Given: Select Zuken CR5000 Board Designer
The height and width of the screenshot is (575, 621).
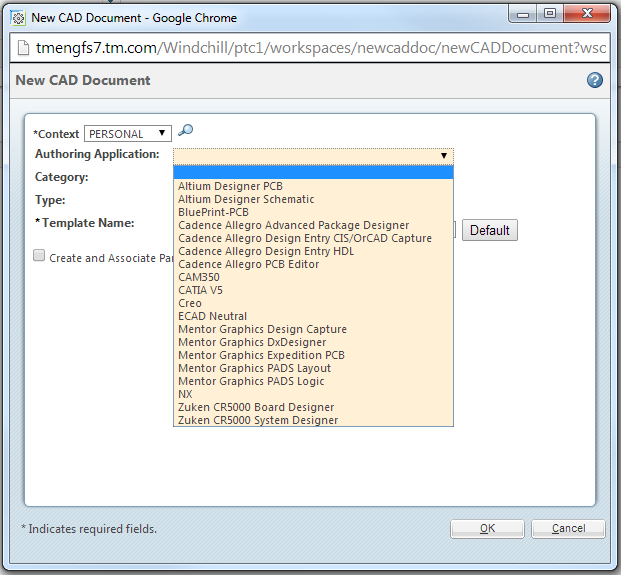Looking at the screenshot, I should pyautogui.click(x=313, y=407).
